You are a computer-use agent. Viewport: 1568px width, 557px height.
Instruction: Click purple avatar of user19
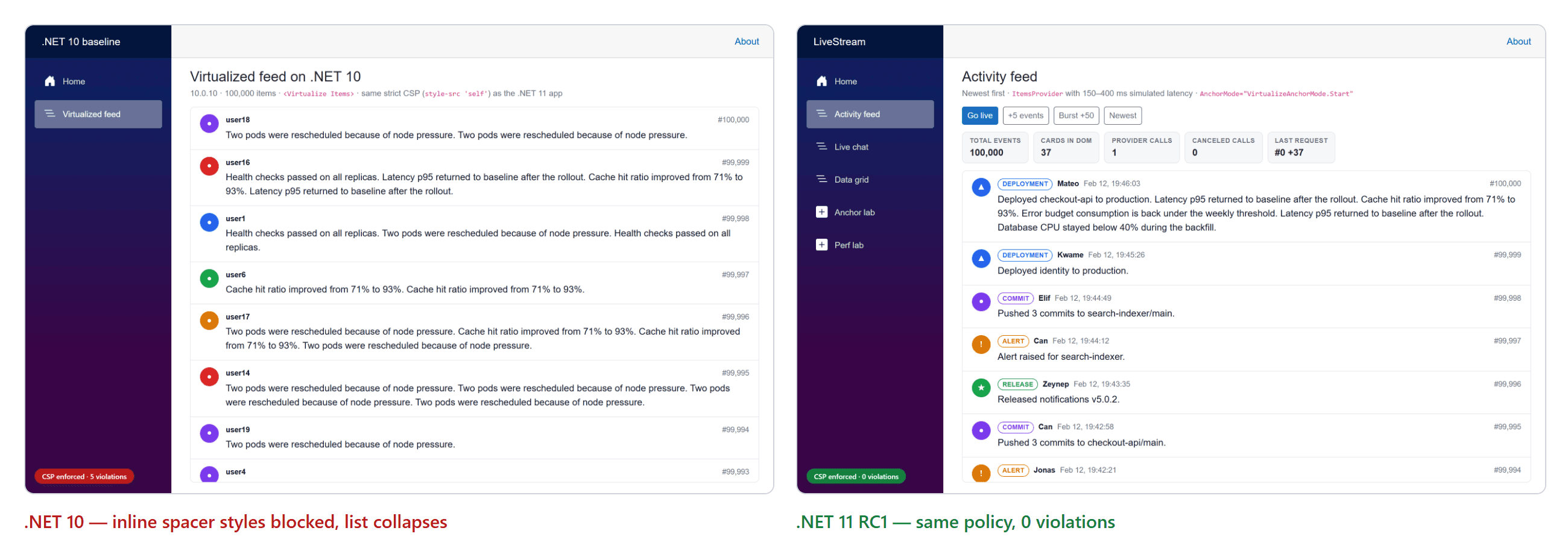[209, 433]
